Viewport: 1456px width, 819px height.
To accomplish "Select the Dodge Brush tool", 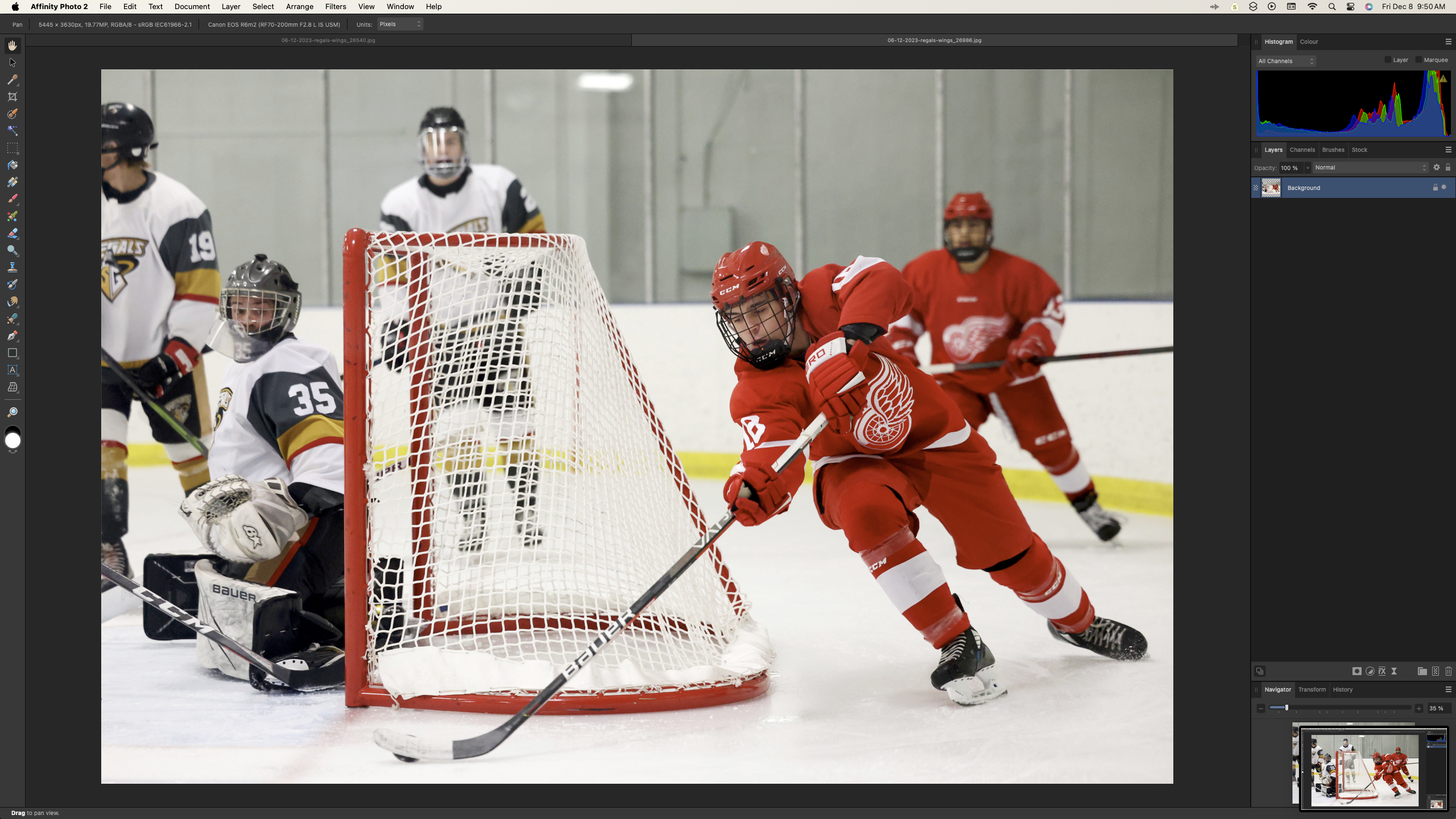I will click(x=13, y=251).
